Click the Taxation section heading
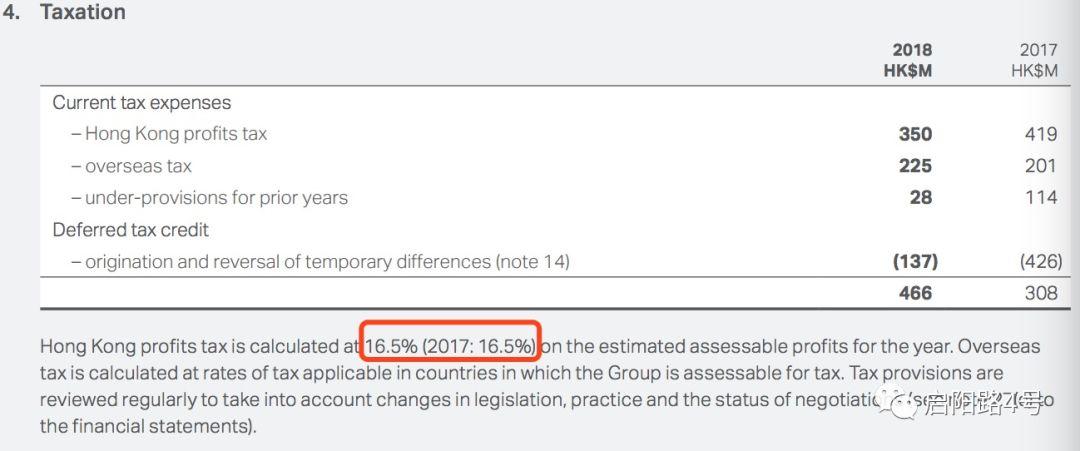The width and height of the screenshot is (1080, 451). click(83, 12)
